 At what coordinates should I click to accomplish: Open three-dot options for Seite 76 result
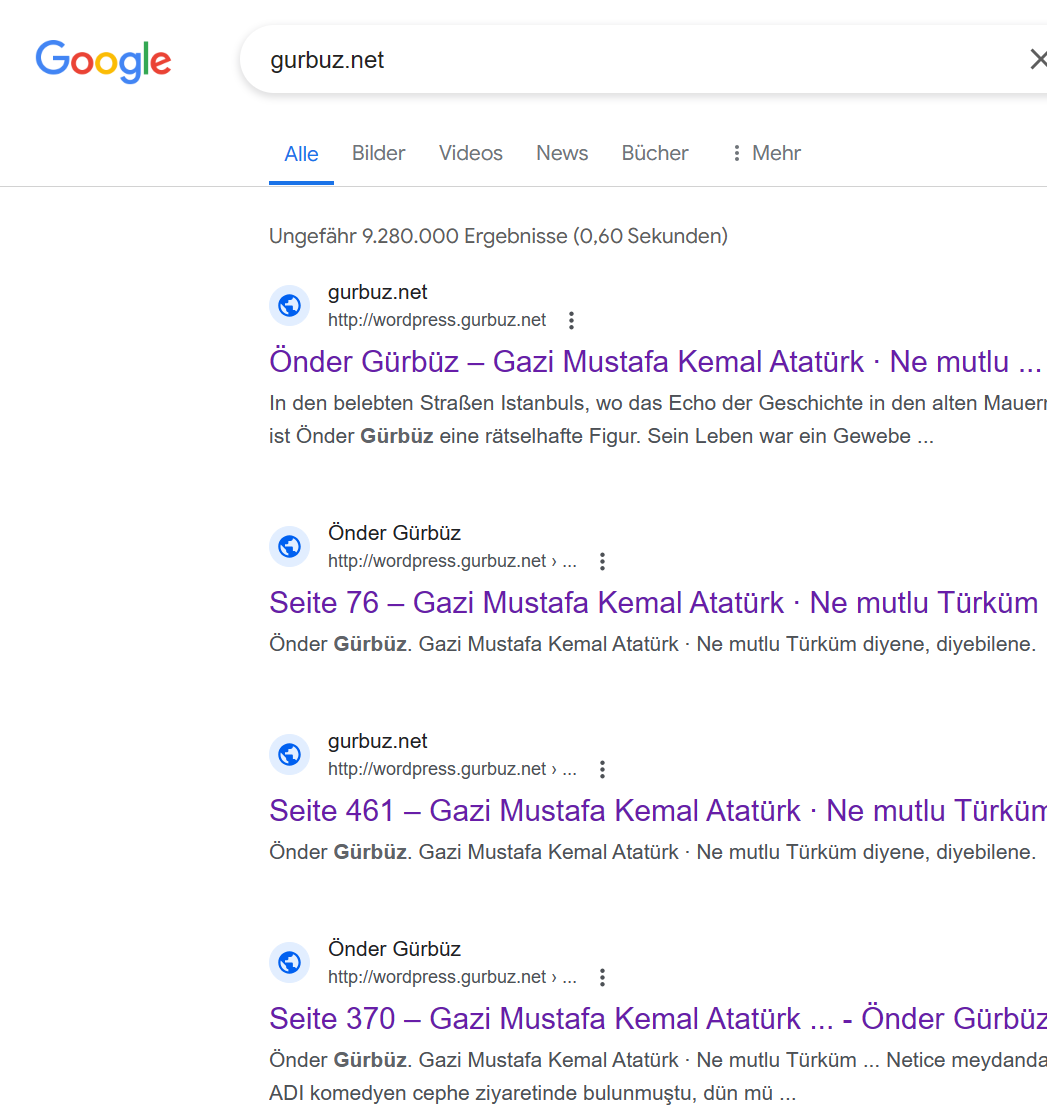click(602, 562)
